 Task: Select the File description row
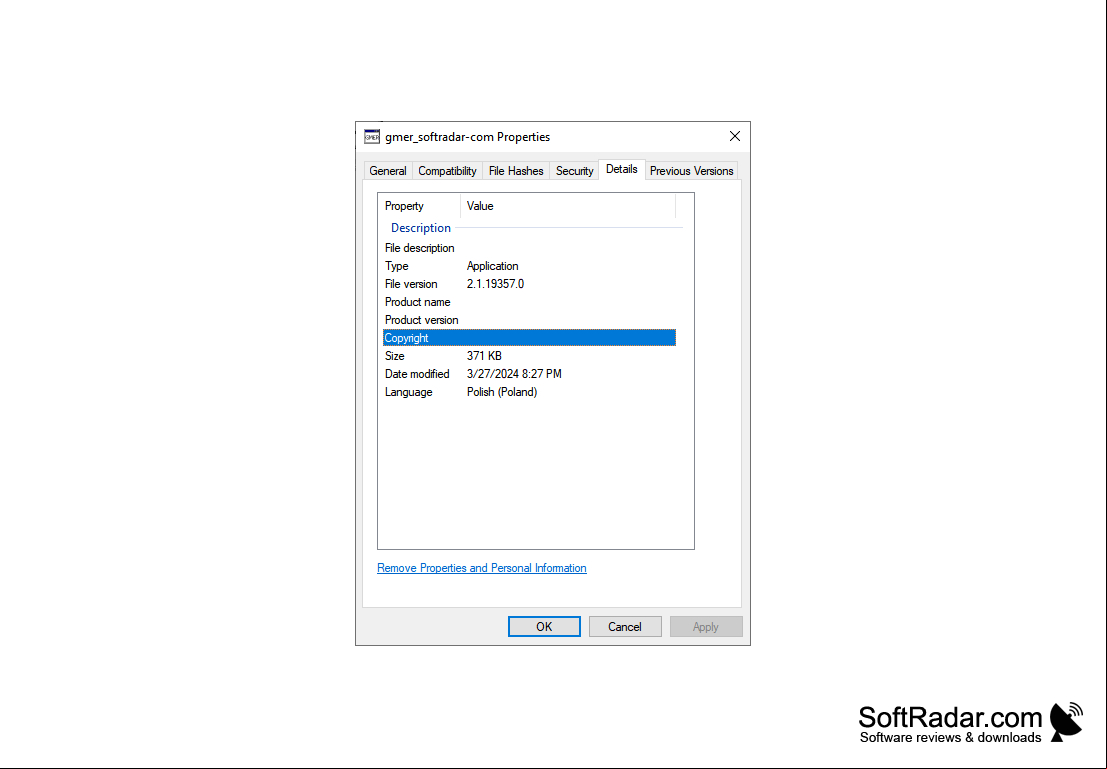pos(529,249)
